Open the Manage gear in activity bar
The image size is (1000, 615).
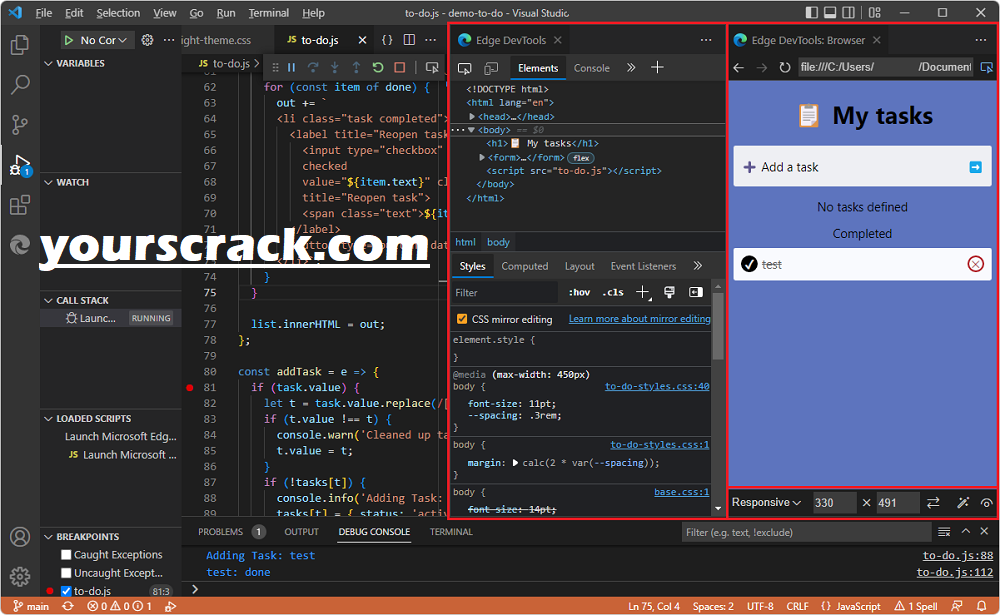(x=20, y=576)
